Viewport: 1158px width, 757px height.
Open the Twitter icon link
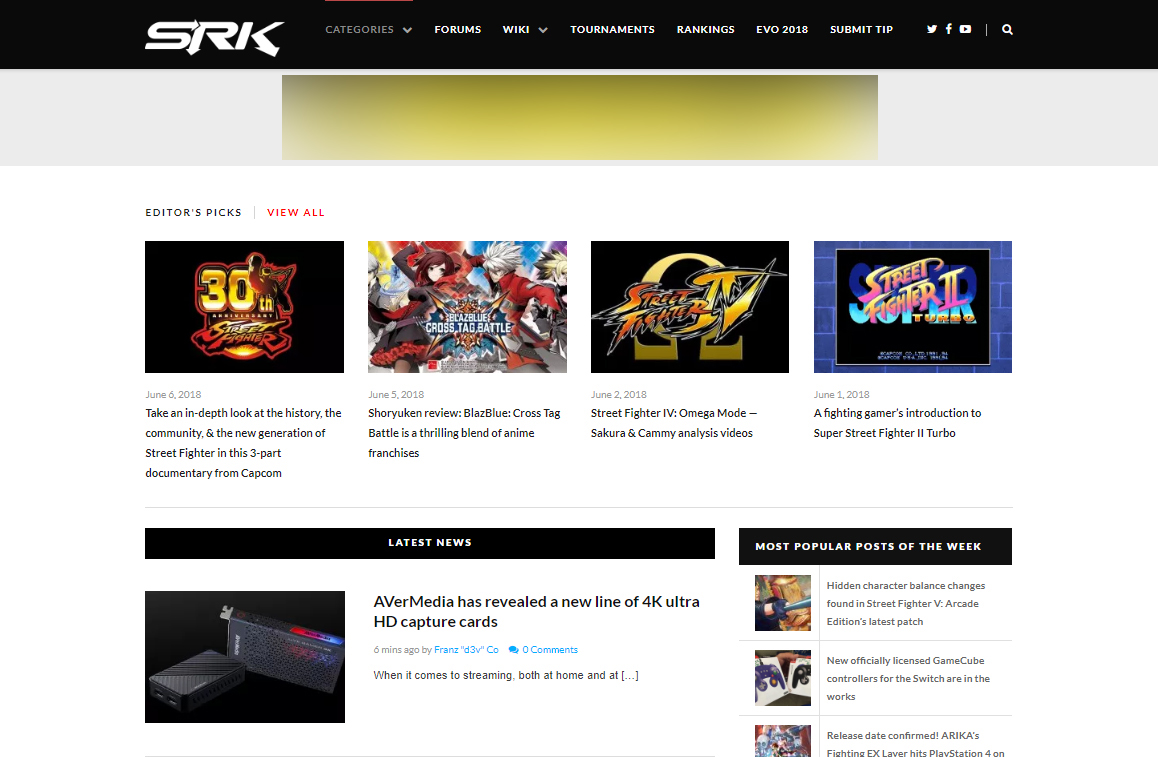[x=932, y=30]
